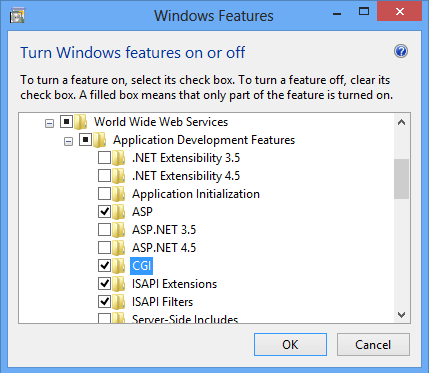Click the .NET Extensibility 3.5 folder icon

pyautogui.click(x=119, y=158)
